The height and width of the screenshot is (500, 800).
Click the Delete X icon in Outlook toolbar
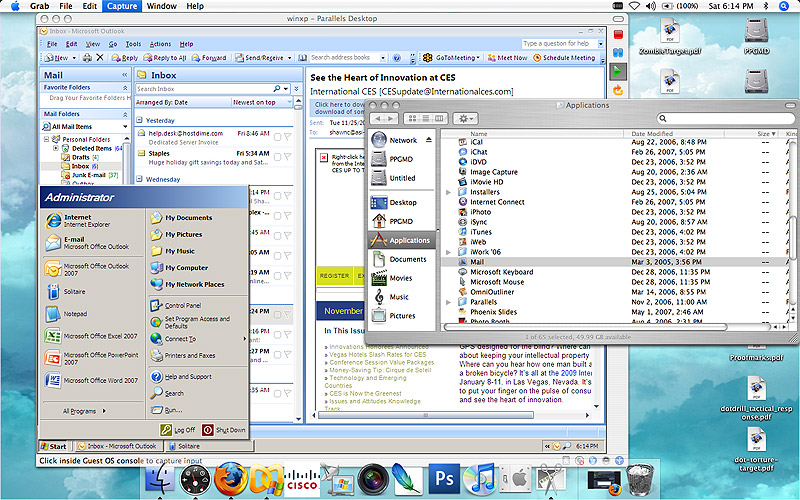(x=100, y=58)
